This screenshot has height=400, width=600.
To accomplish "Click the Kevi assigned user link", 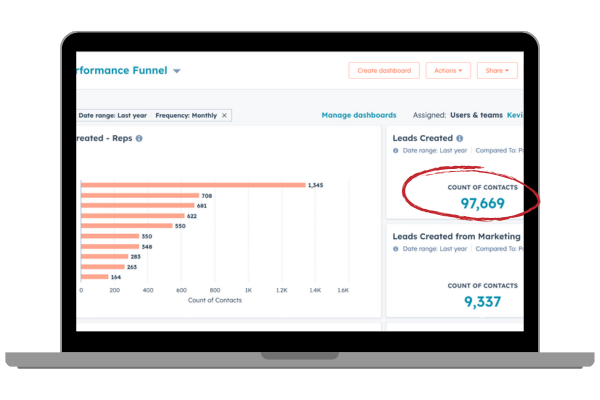I will [515, 115].
